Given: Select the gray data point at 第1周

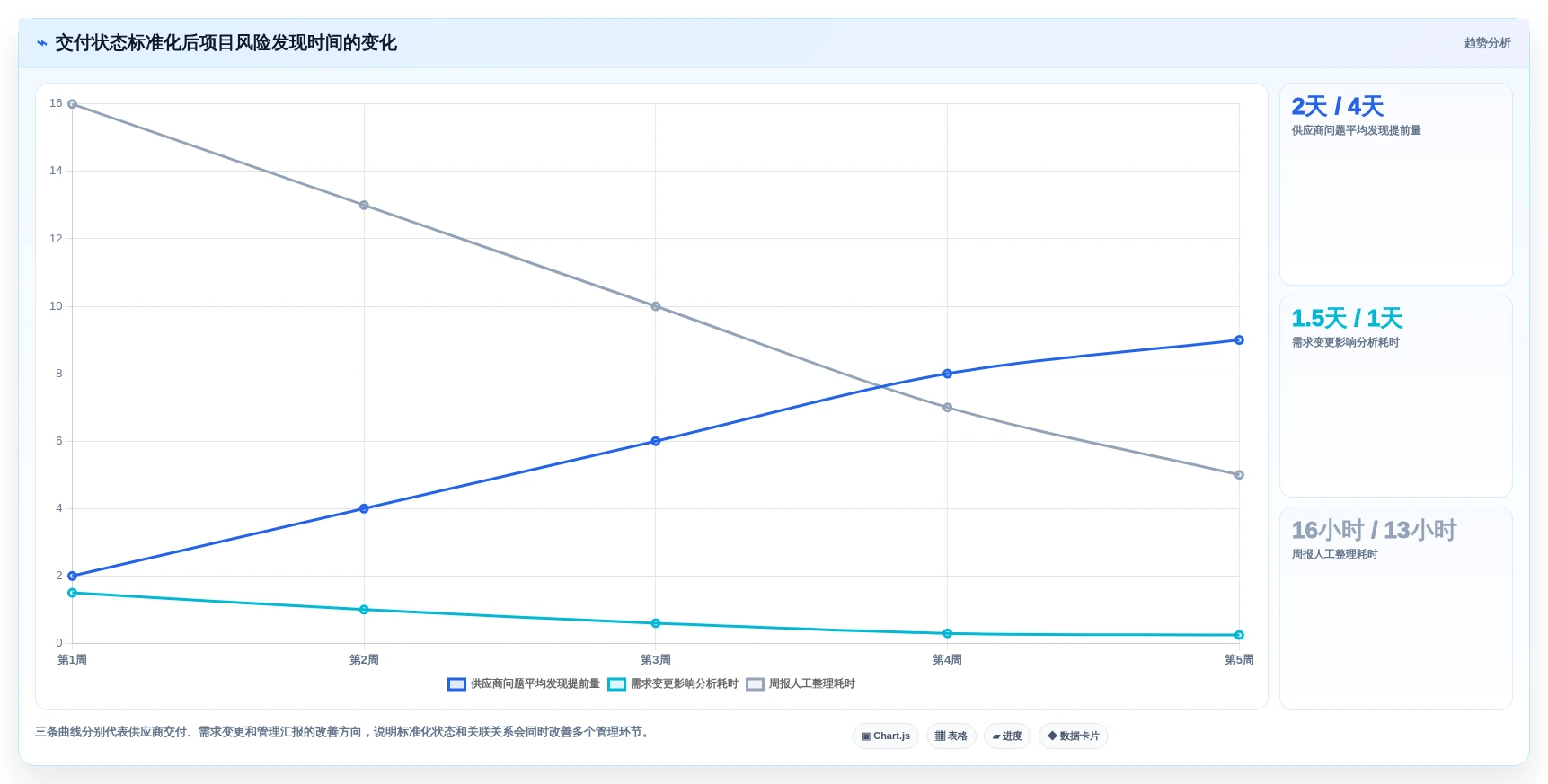Looking at the screenshot, I should coord(72,104).
